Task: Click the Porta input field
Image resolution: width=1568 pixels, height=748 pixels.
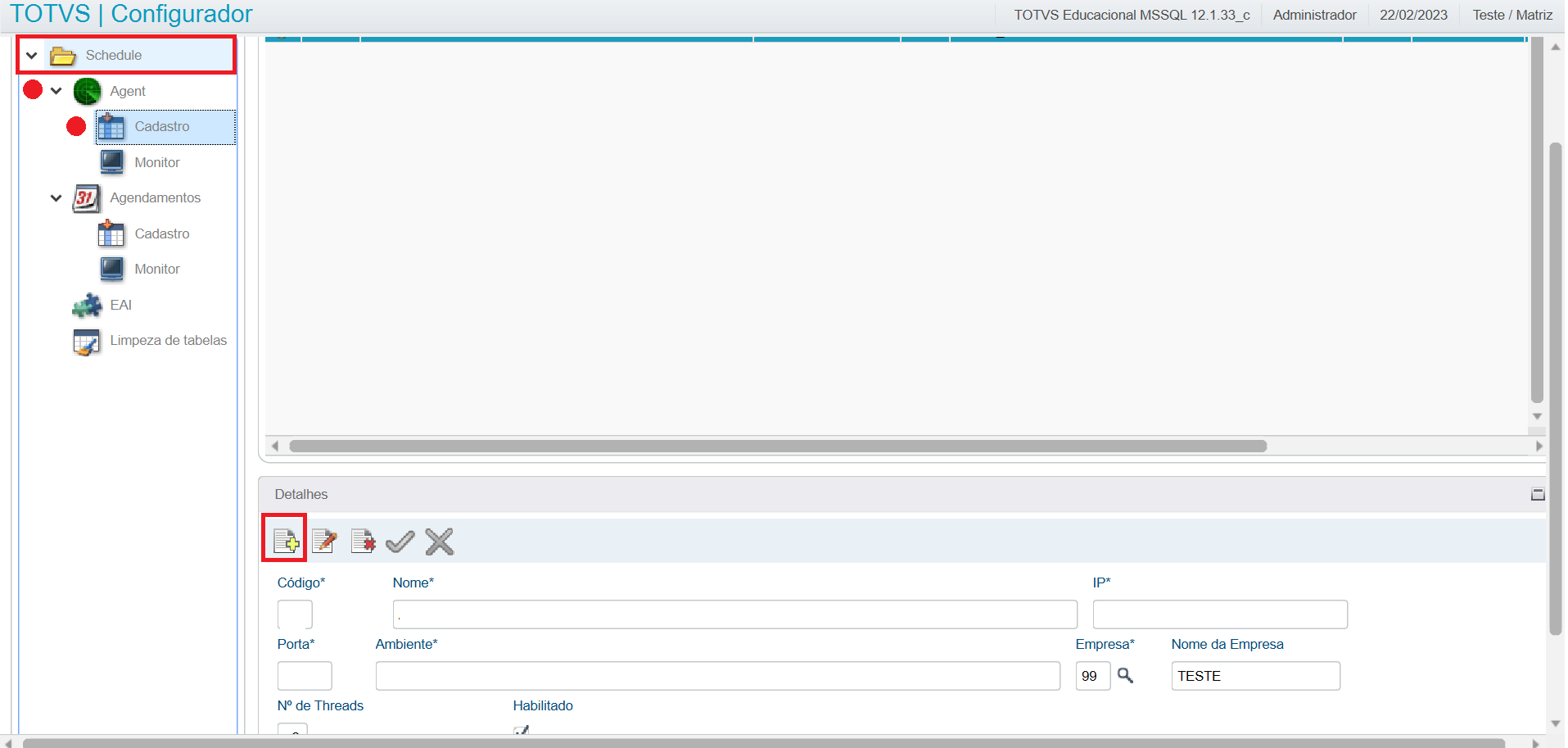Action: tap(305, 676)
